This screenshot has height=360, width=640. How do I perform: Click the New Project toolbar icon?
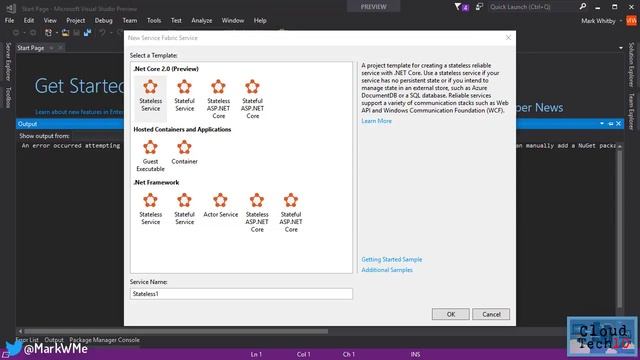[49, 33]
